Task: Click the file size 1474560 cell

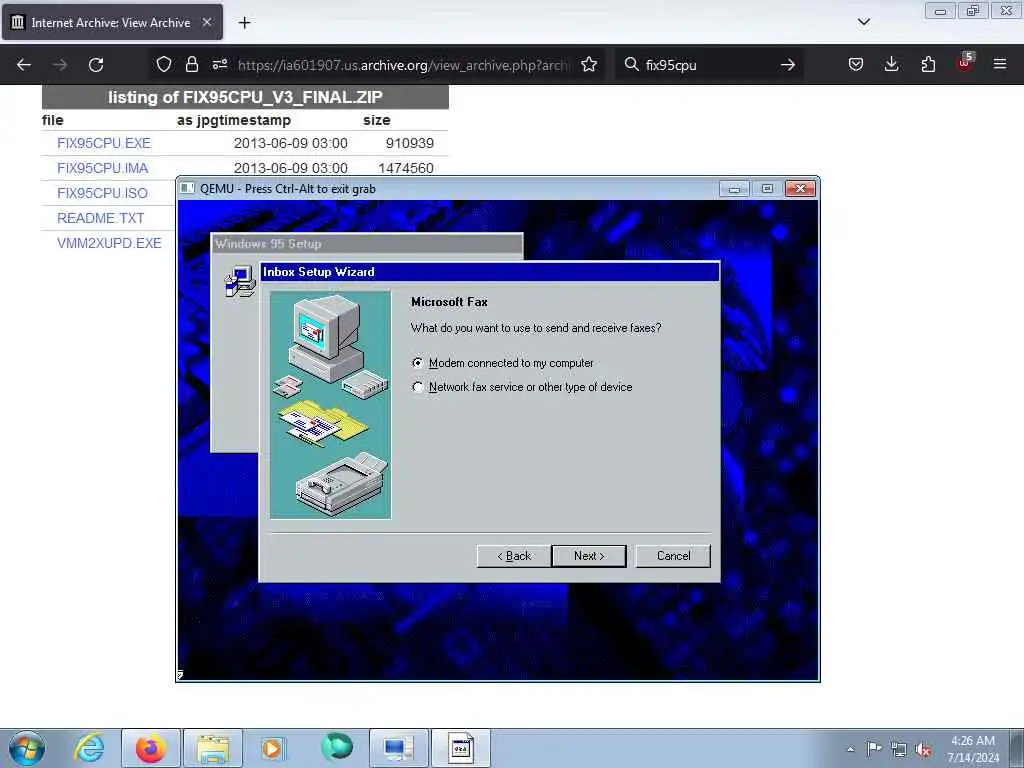Action: click(x=406, y=168)
